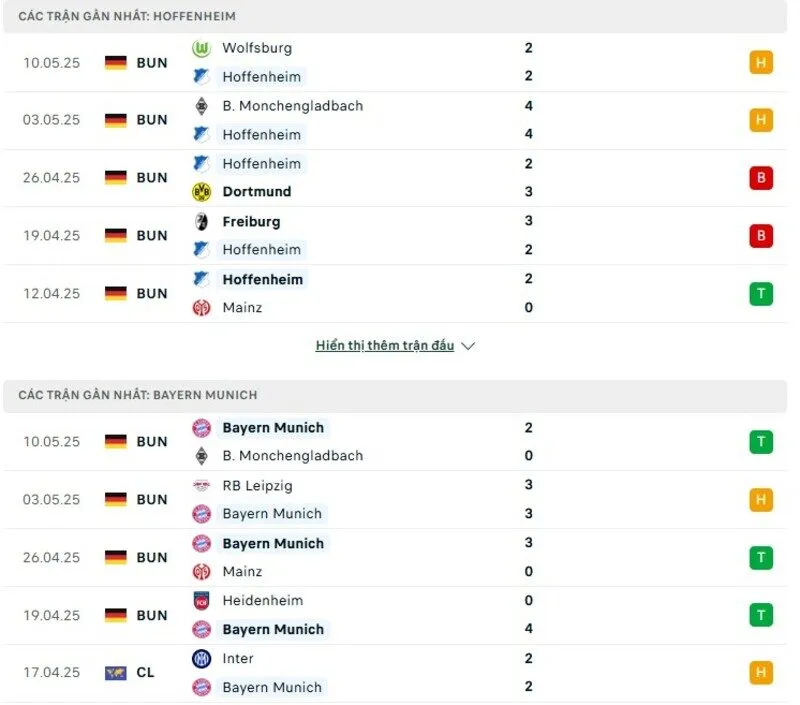Click the yellow H result badge for Wolfsburg match
The image size is (800, 705).
point(761,62)
